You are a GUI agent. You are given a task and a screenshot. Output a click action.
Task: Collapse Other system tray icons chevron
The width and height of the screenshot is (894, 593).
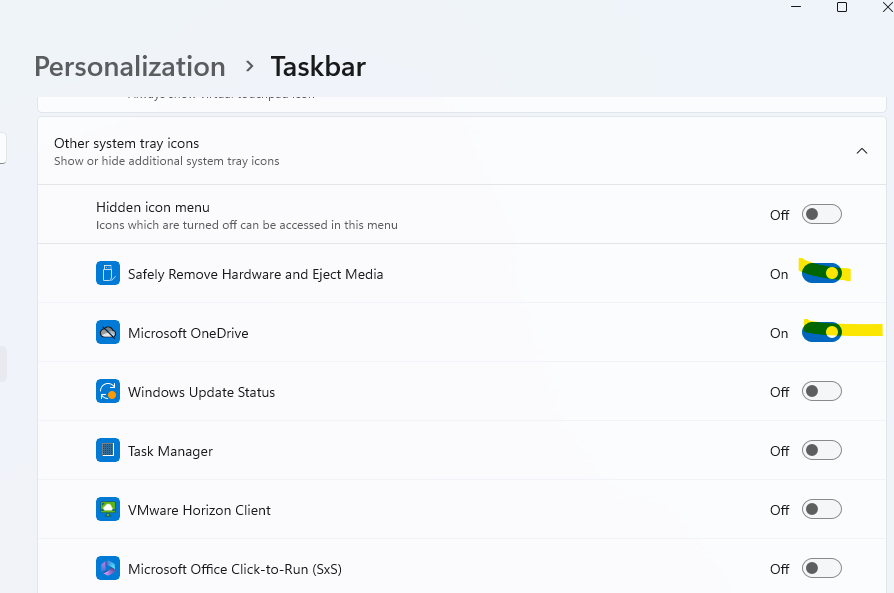pyautogui.click(x=861, y=151)
